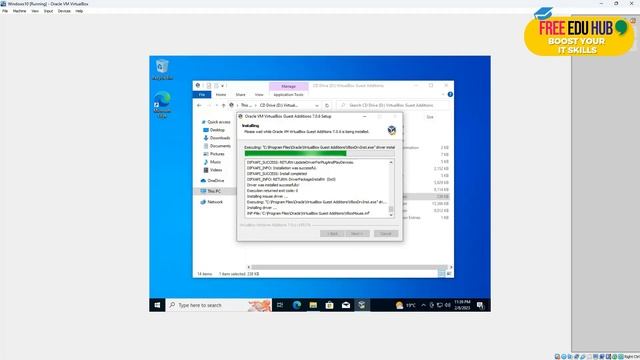Open the VirtualBox Help menu
The image size is (640, 360).
pyautogui.click(x=79, y=11)
